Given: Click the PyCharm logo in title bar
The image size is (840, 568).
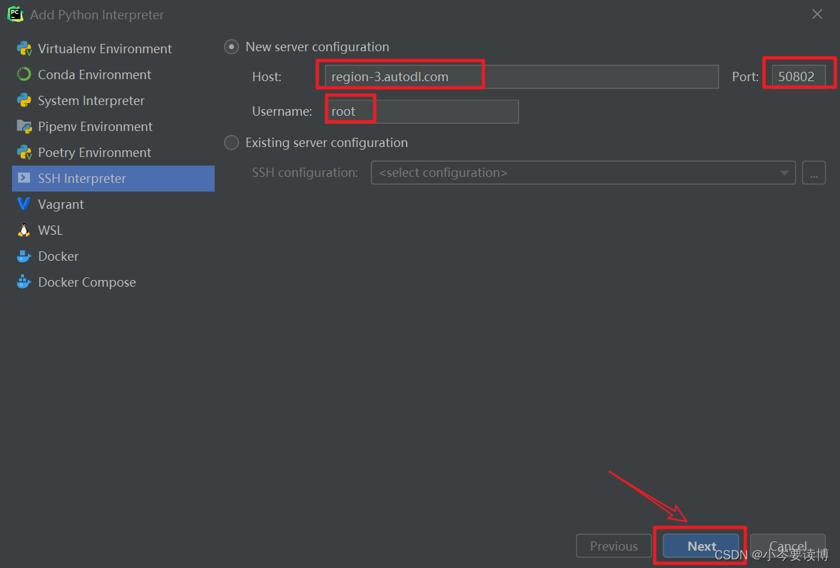Looking at the screenshot, I should click(15, 14).
